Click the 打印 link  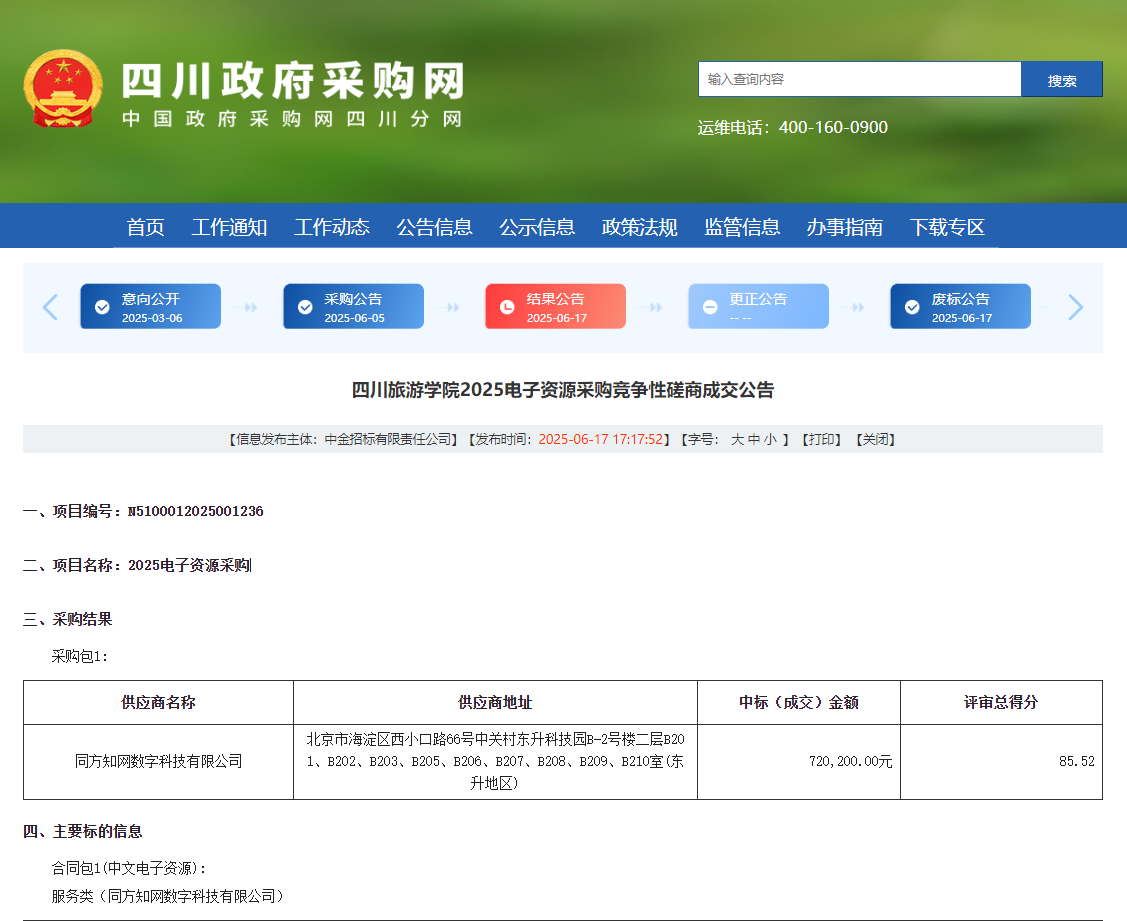[822, 439]
